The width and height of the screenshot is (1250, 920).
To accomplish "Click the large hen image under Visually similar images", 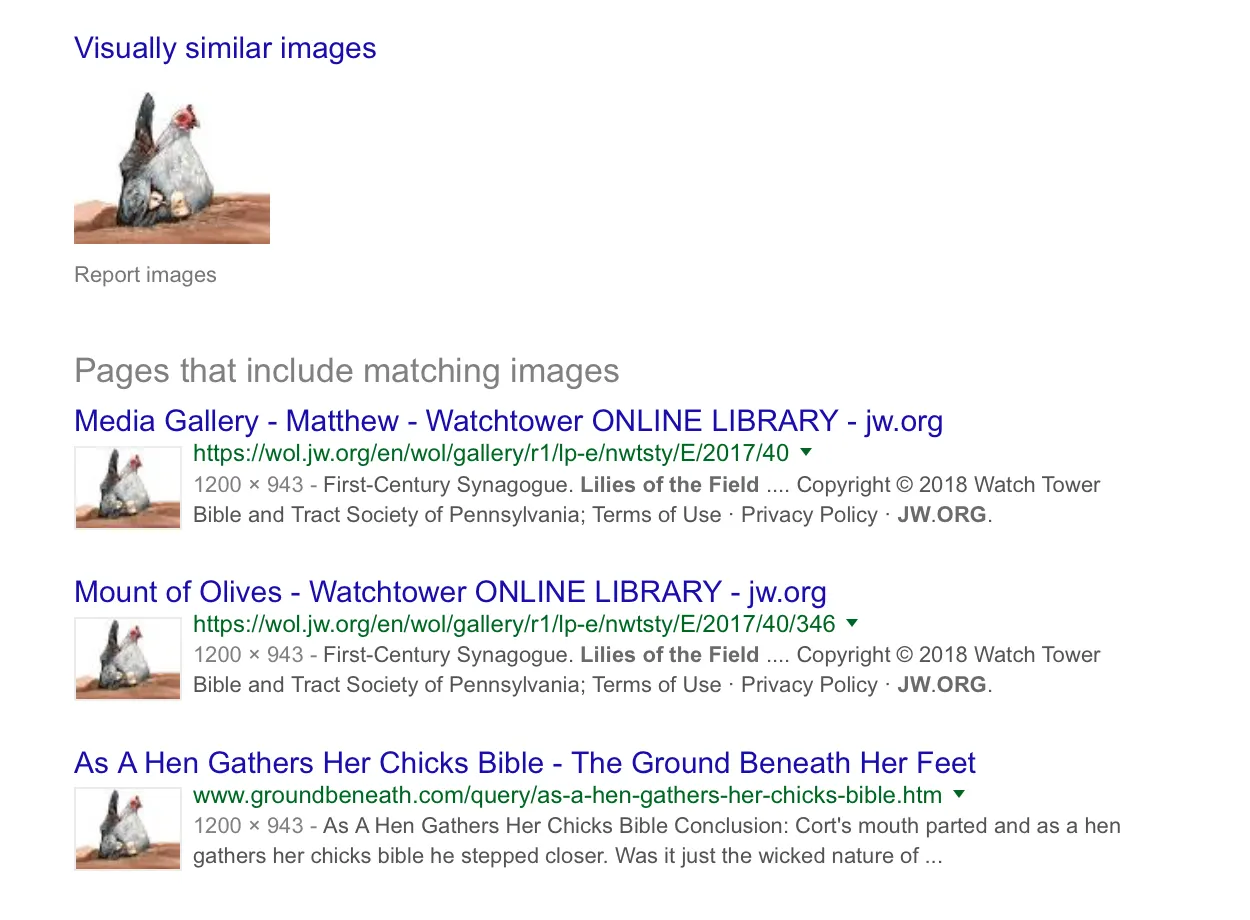I will coord(172,166).
